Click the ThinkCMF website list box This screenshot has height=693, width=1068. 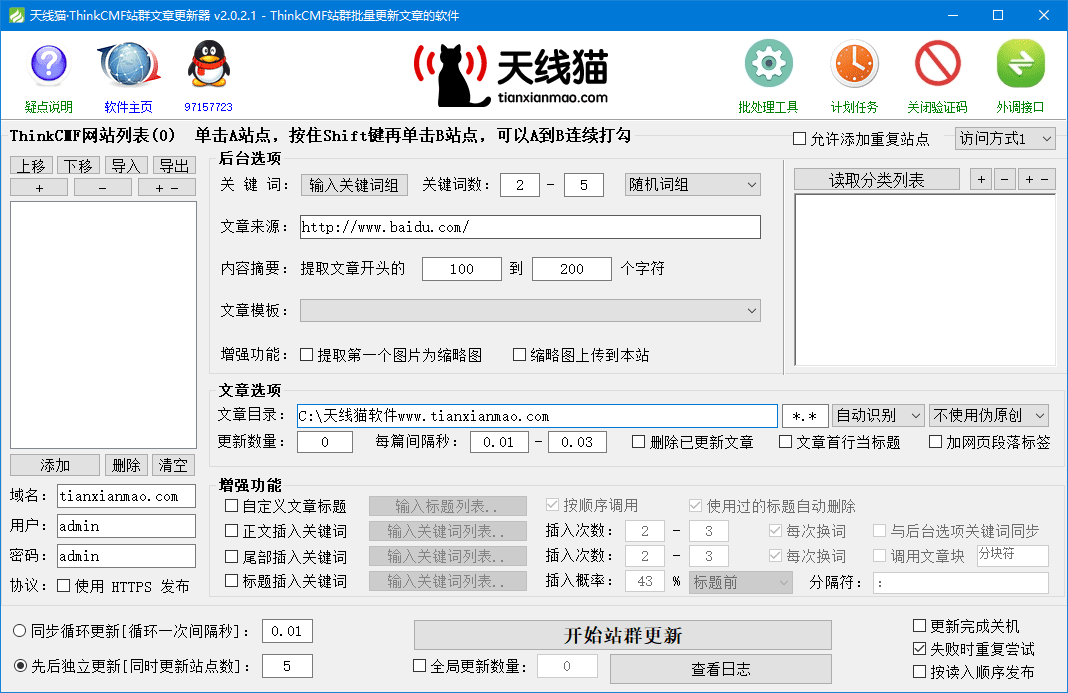(104, 324)
